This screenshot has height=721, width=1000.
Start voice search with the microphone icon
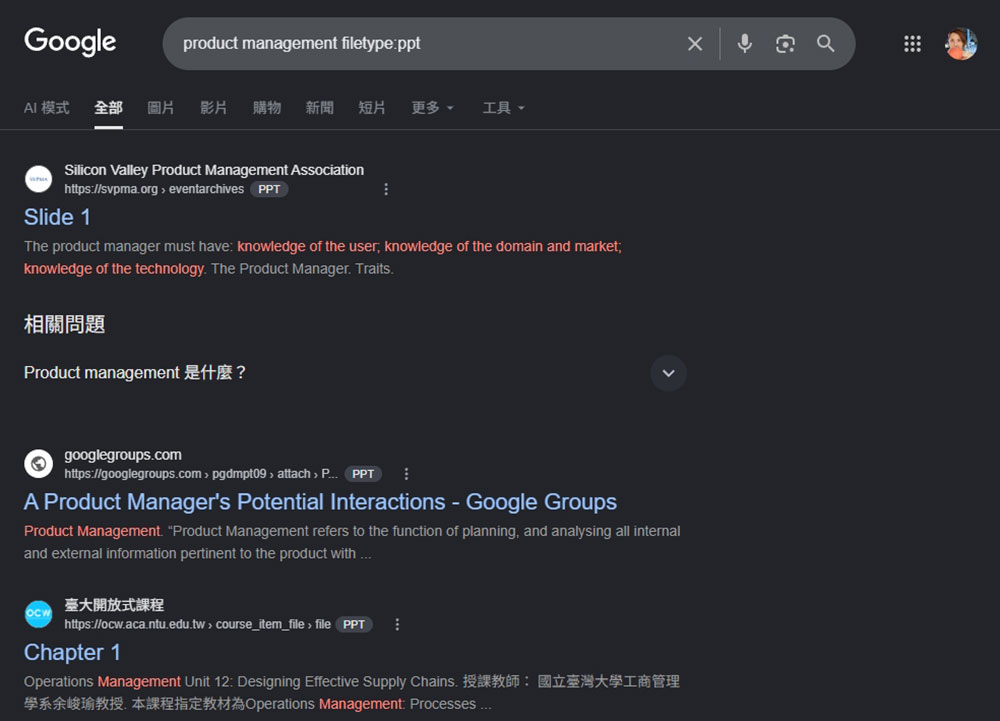point(744,43)
